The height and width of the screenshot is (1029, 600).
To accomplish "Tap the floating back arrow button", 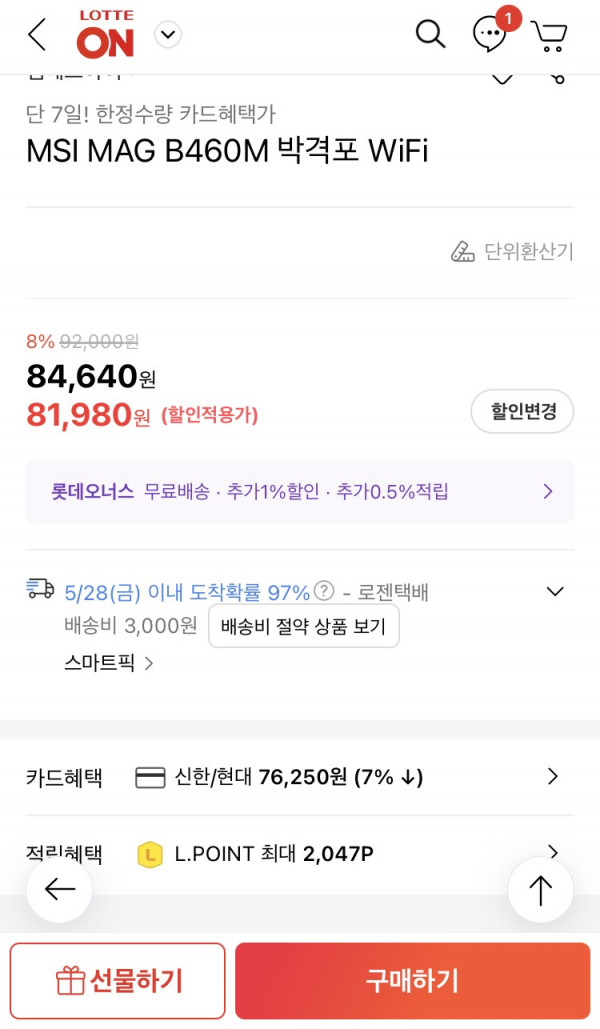I will point(59,890).
